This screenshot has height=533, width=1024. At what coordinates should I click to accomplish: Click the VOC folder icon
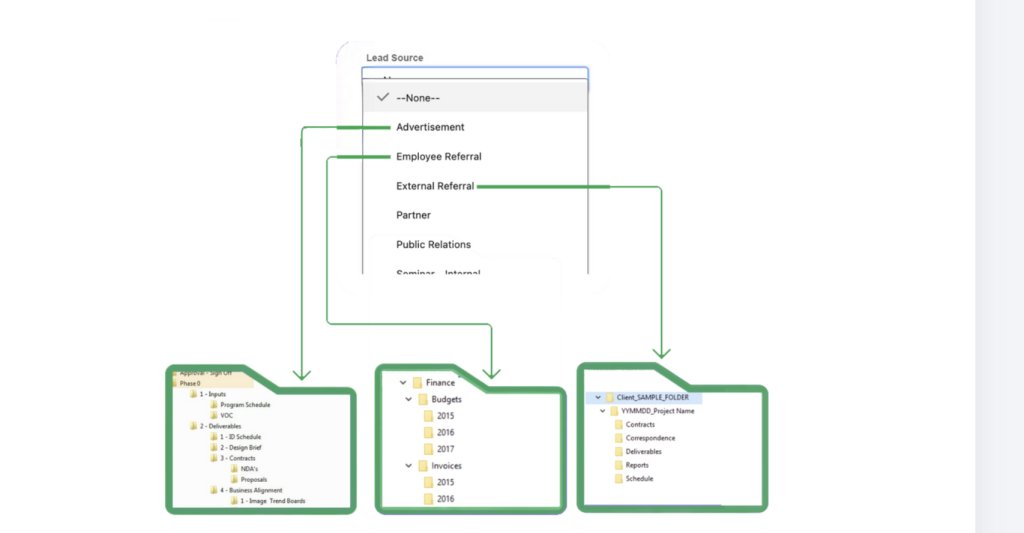[x=214, y=415]
